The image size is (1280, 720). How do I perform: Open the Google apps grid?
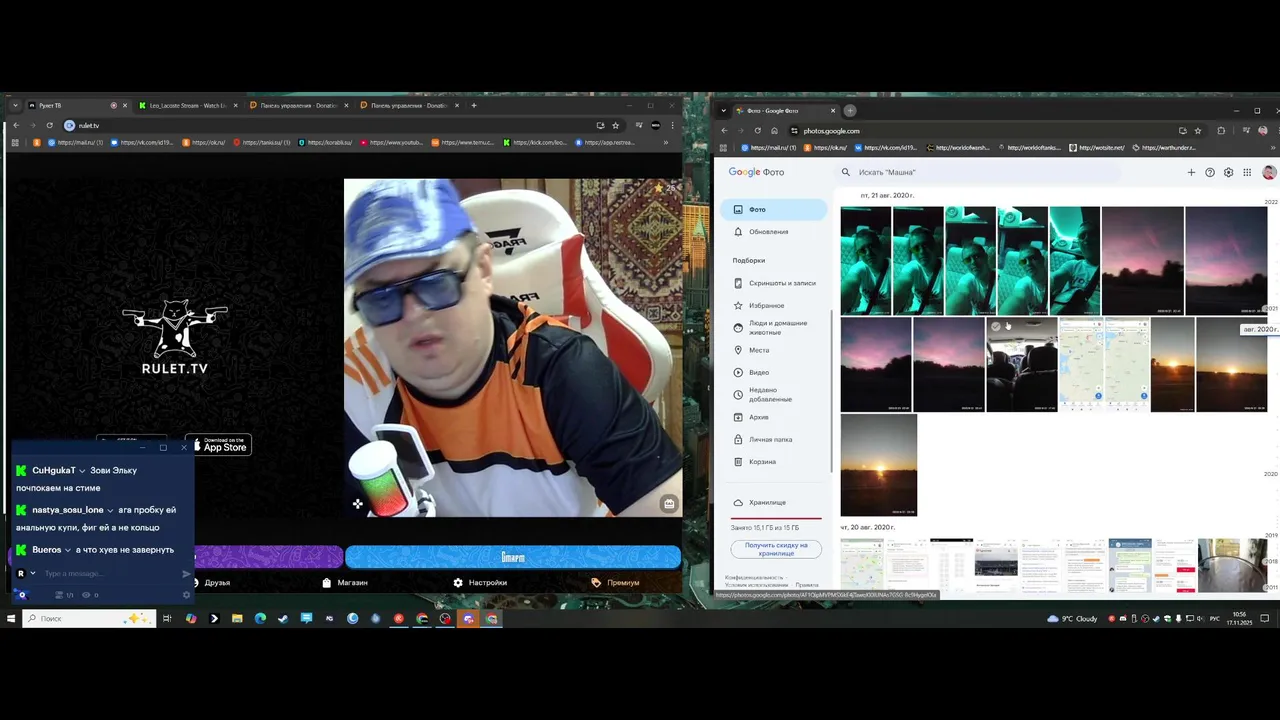coord(1247,172)
